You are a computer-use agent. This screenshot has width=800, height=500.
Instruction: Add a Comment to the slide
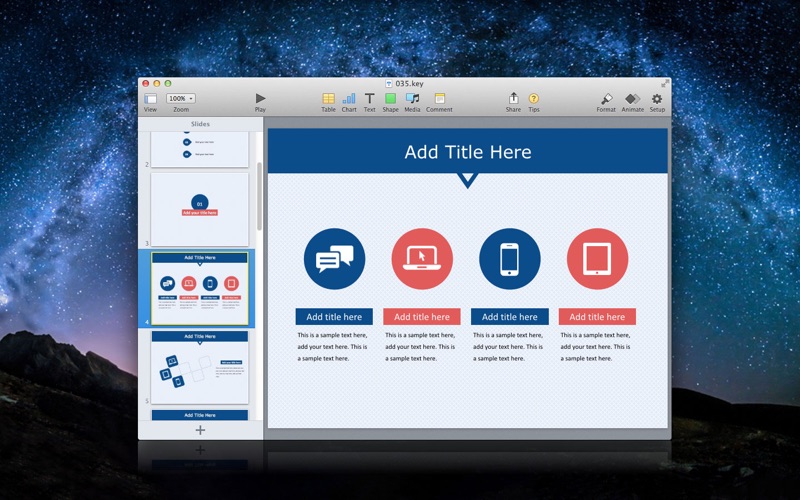(439, 98)
